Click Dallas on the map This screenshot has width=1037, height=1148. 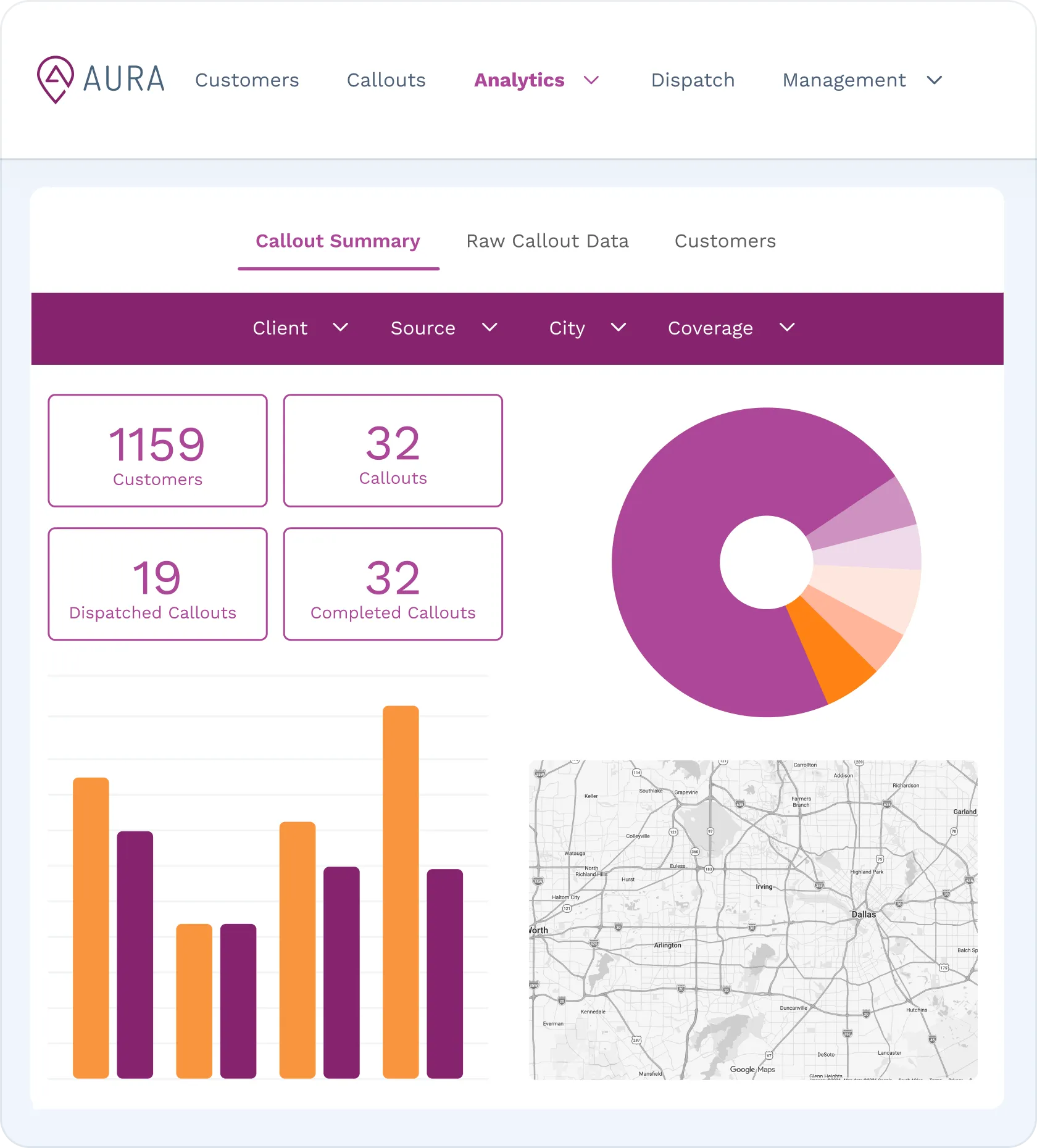click(864, 915)
